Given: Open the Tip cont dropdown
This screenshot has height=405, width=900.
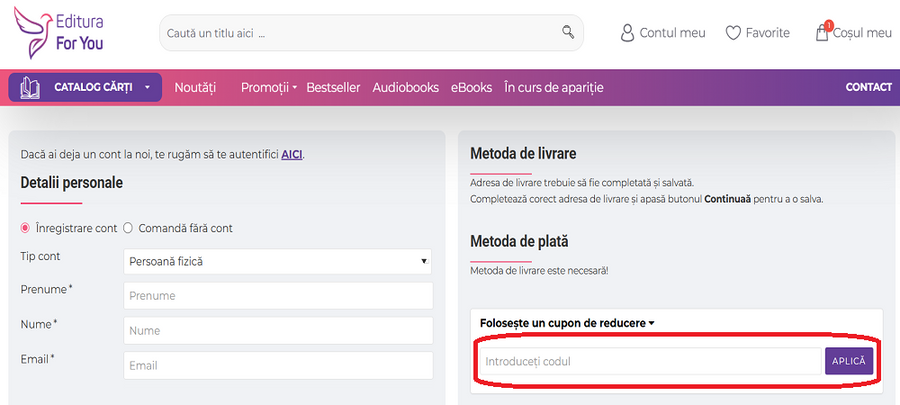Looking at the screenshot, I should (x=277, y=262).
